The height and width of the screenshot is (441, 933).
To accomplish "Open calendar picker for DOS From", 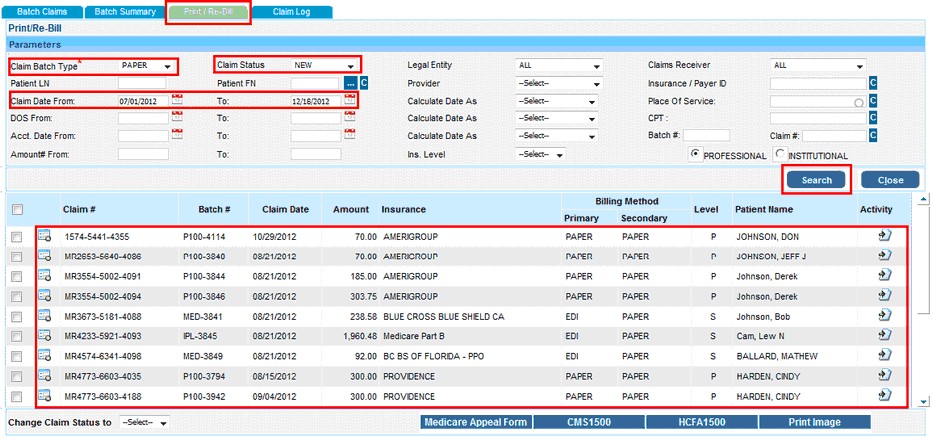I will point(178,119).
